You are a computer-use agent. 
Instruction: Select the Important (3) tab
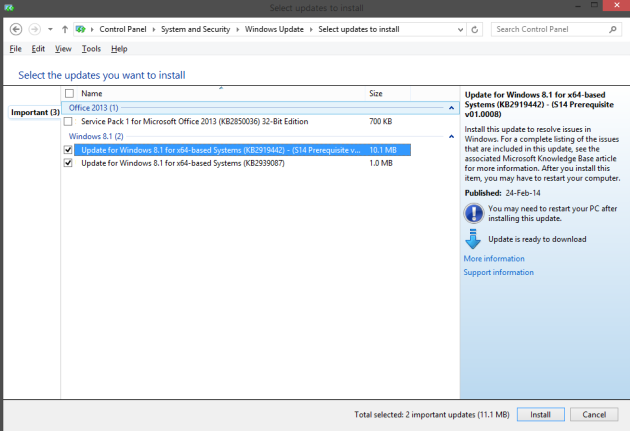coord(35,112)
